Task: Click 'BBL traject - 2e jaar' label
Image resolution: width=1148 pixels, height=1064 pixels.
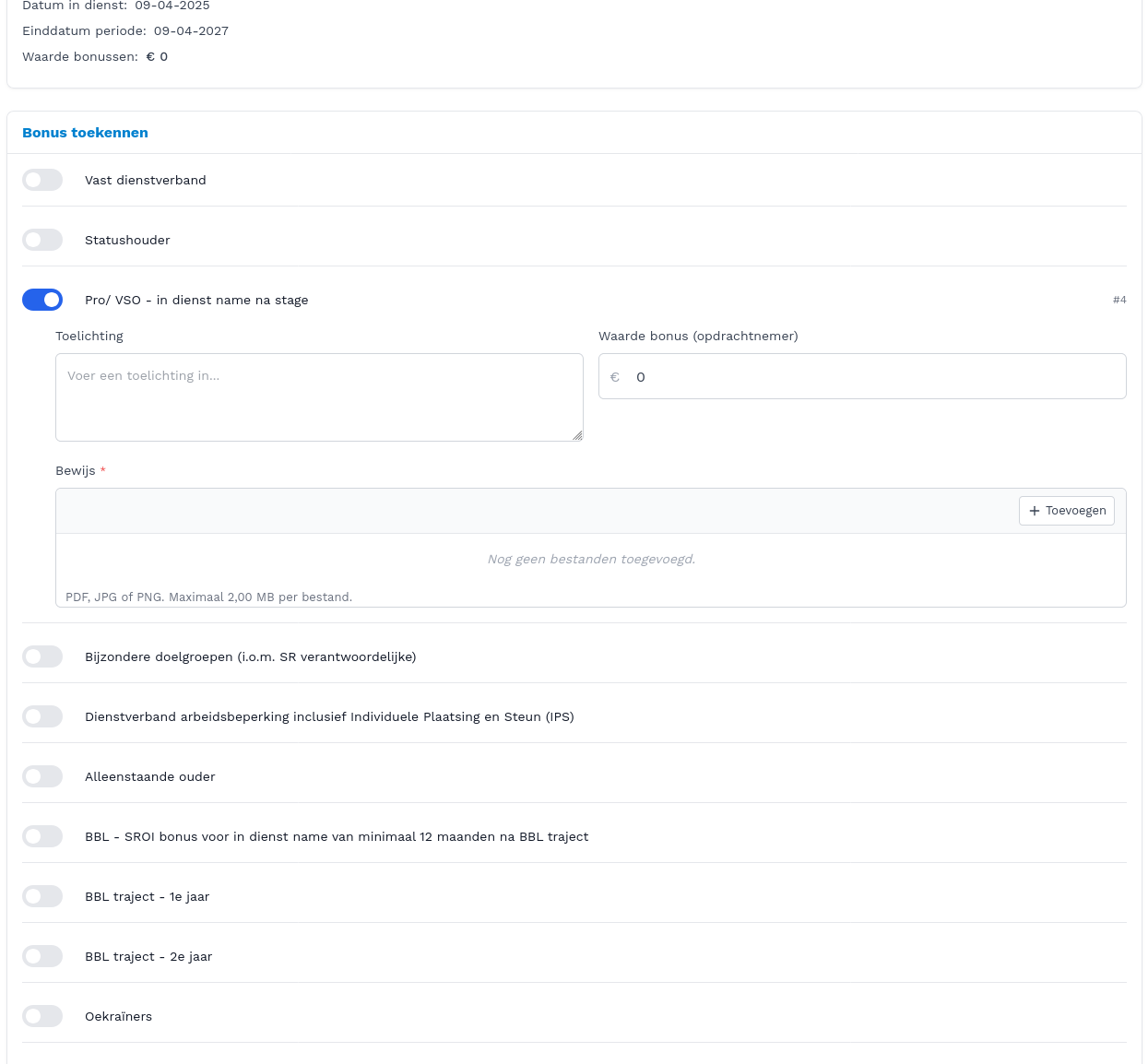Action: click(x=148, y=956)
